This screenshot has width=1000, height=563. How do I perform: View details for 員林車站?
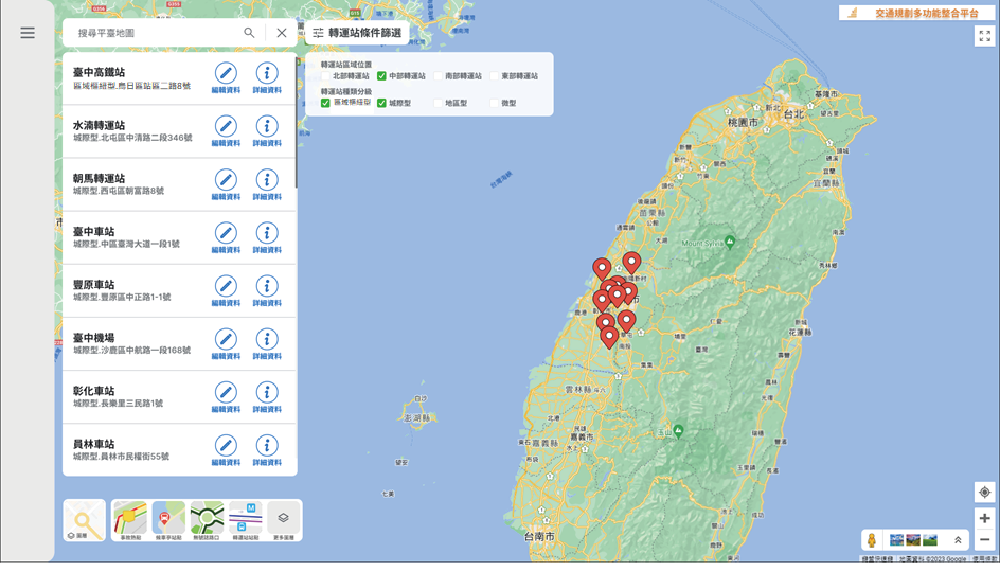pos(267,450)
